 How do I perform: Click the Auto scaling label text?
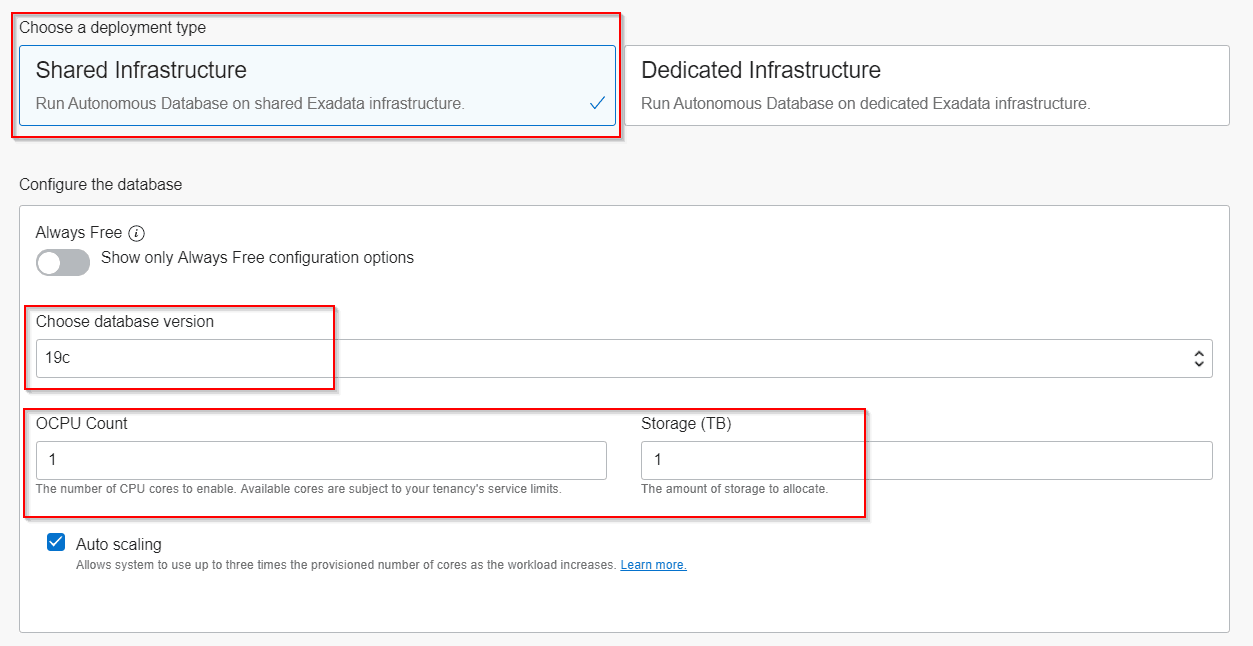tap(118, 544)
